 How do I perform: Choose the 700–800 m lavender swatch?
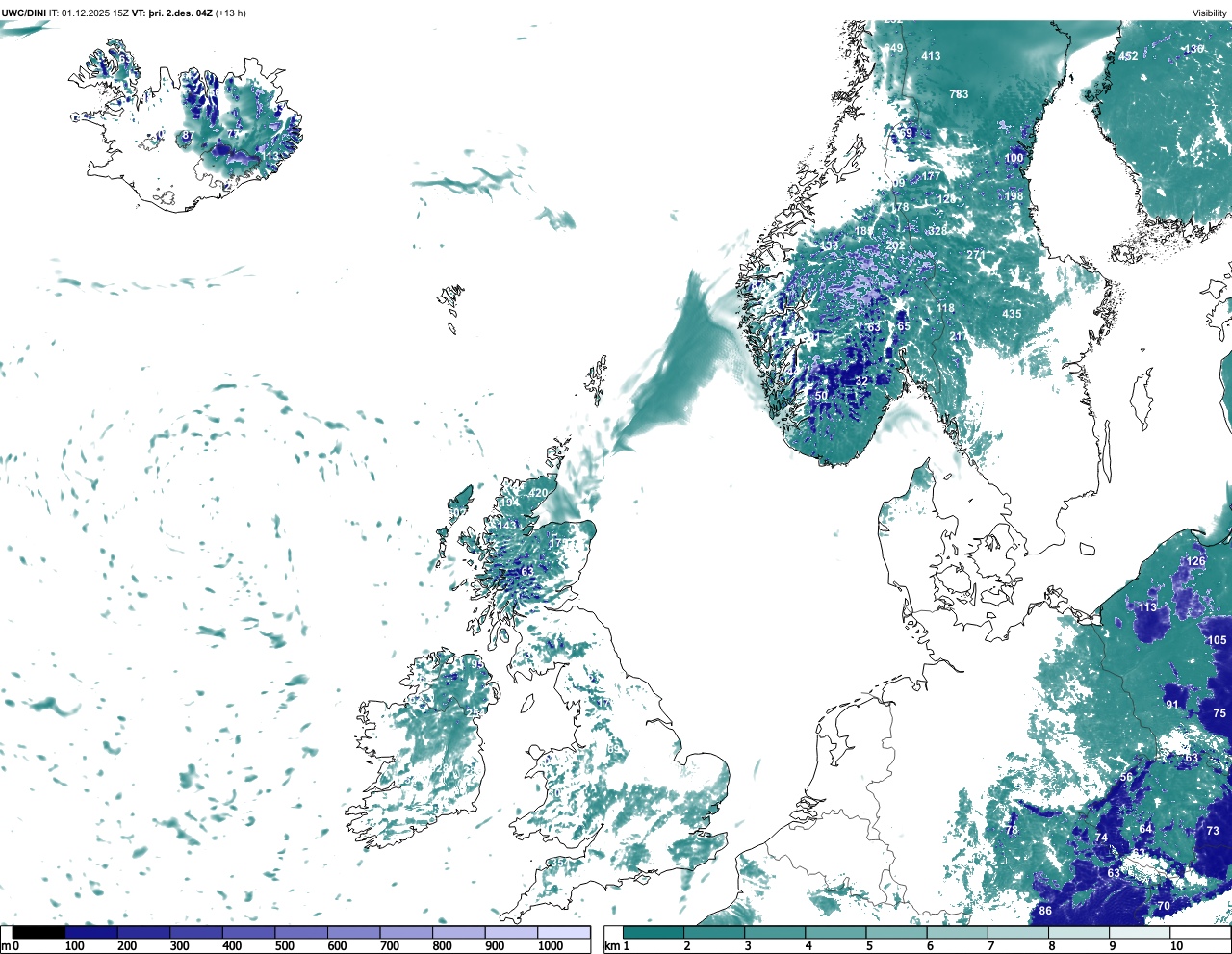pyautogui.click(x=406, y=932)
